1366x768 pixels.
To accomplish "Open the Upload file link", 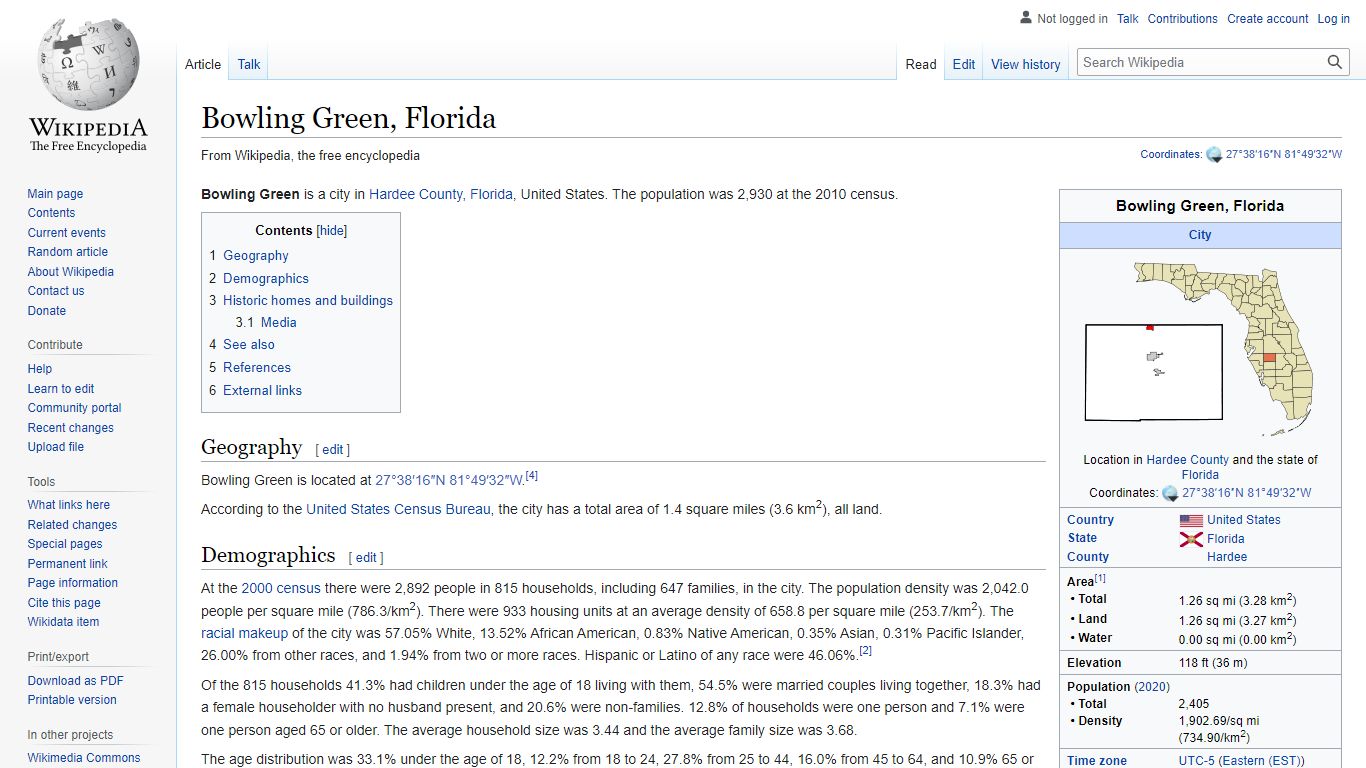I will [x=56, y=447].
